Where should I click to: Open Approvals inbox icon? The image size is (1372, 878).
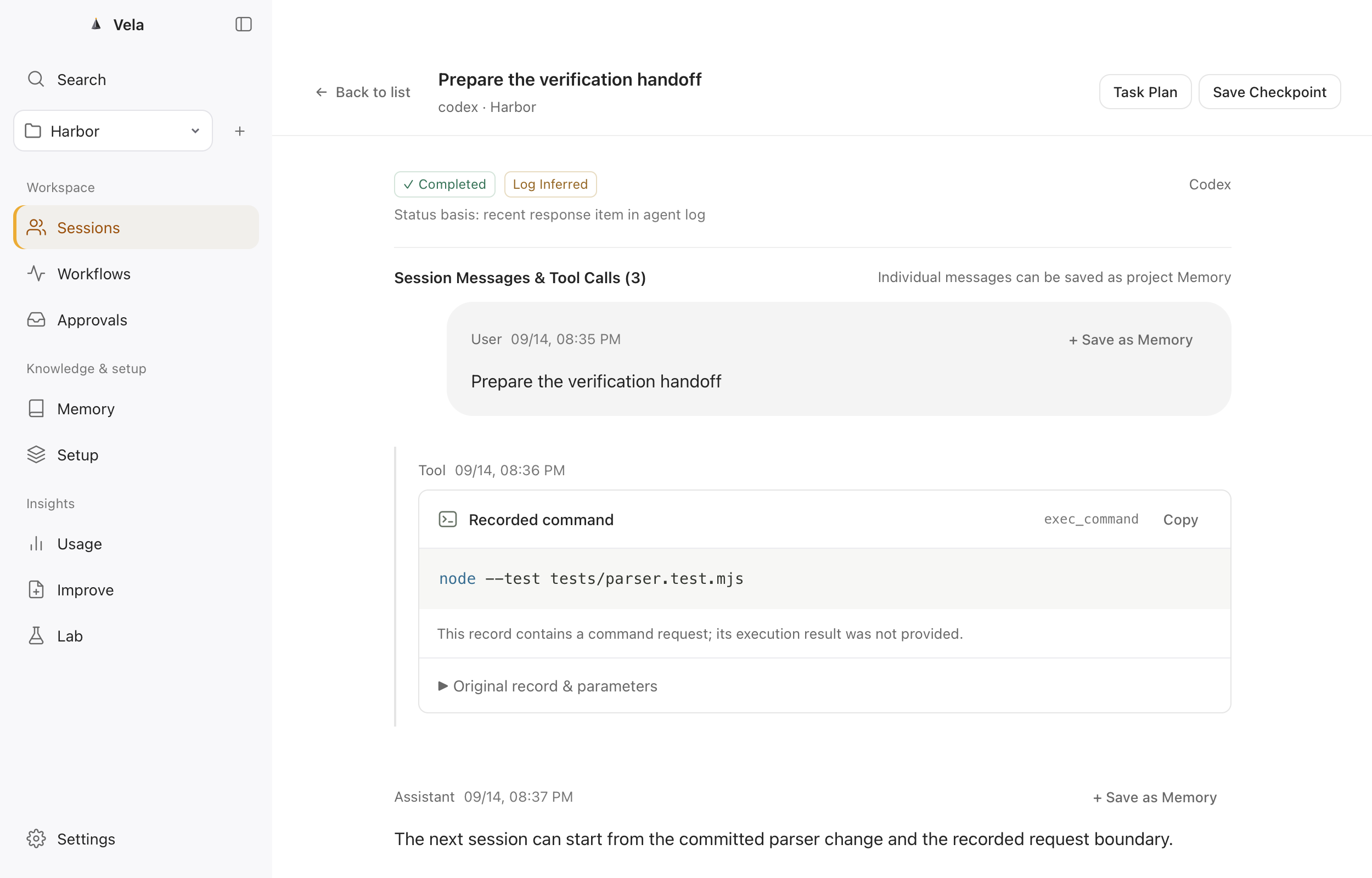36,320
